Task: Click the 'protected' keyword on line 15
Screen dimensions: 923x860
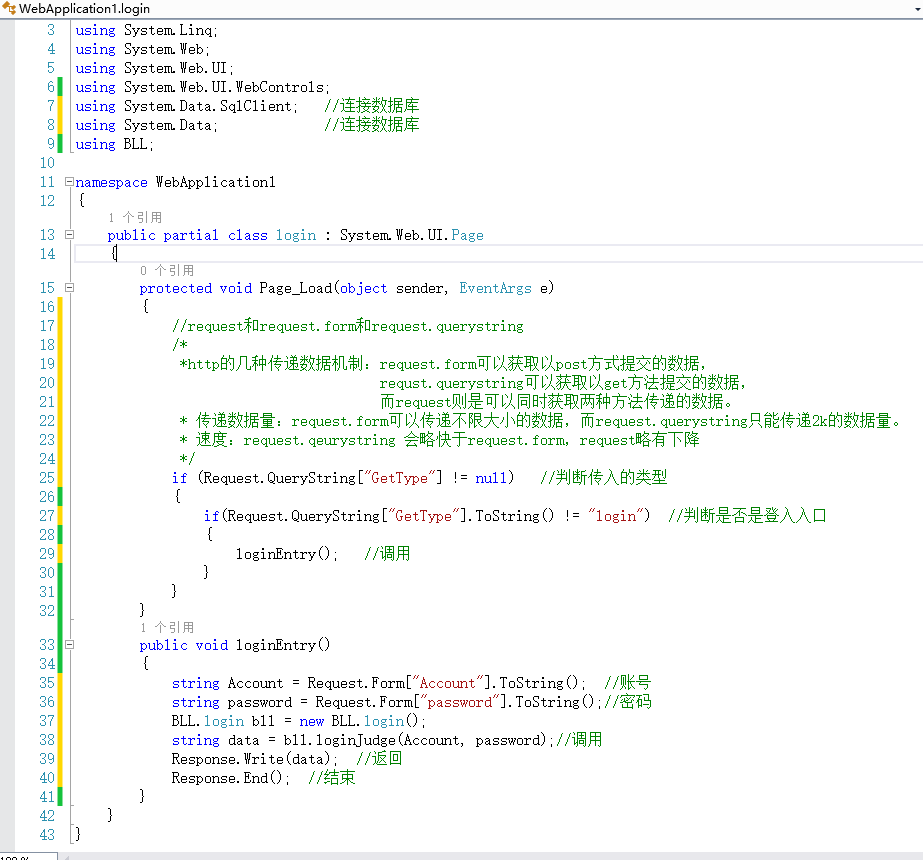Action: (175, 288)
